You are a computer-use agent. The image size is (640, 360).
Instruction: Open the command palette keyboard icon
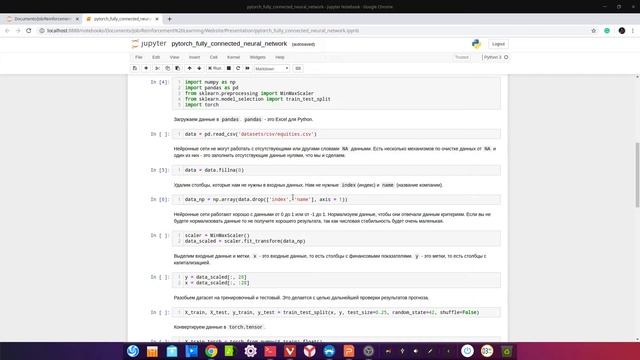click(298, 69)
